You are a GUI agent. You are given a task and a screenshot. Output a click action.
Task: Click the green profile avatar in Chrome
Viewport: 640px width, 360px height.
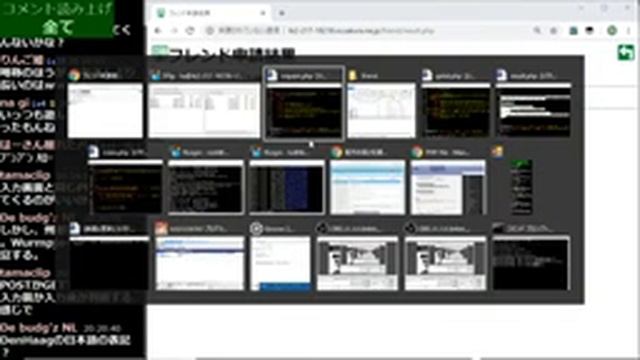[611, 31]
